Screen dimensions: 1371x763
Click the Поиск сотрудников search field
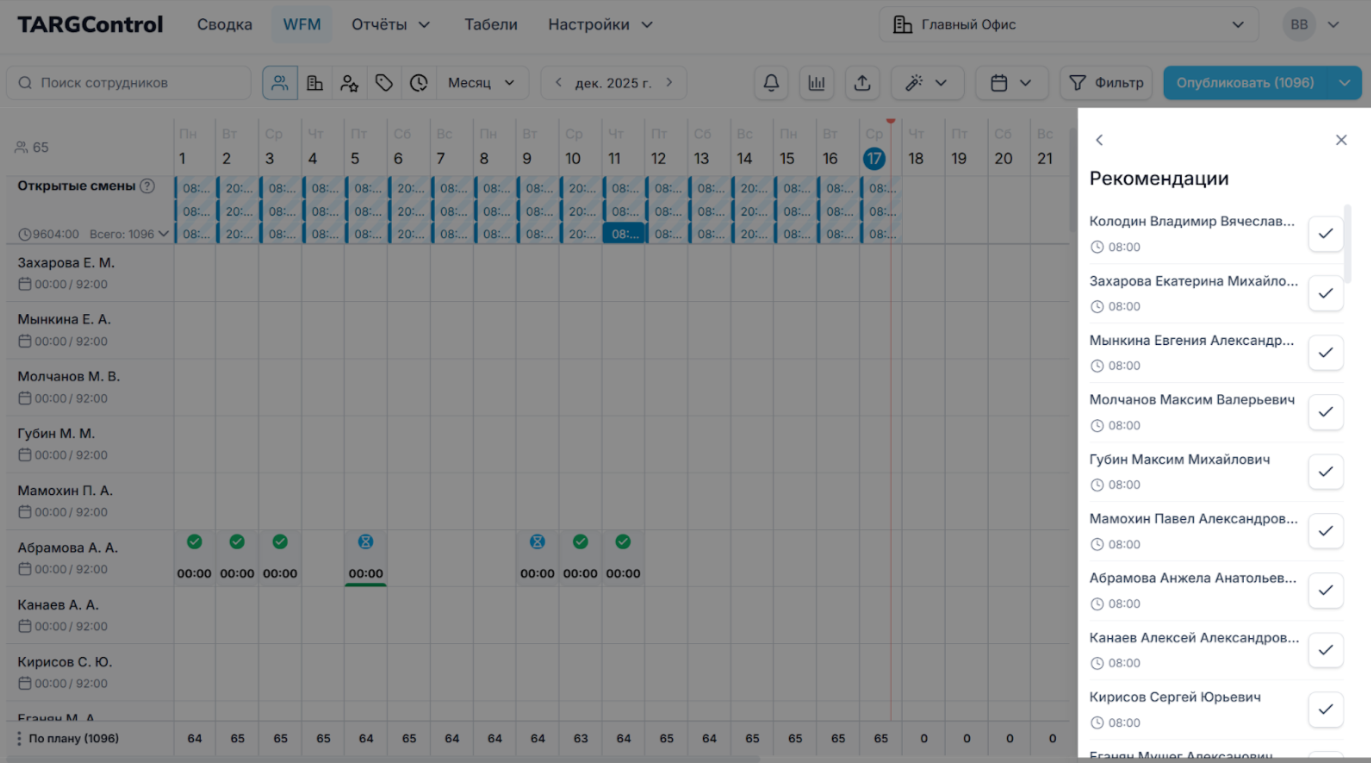(129, 83)
